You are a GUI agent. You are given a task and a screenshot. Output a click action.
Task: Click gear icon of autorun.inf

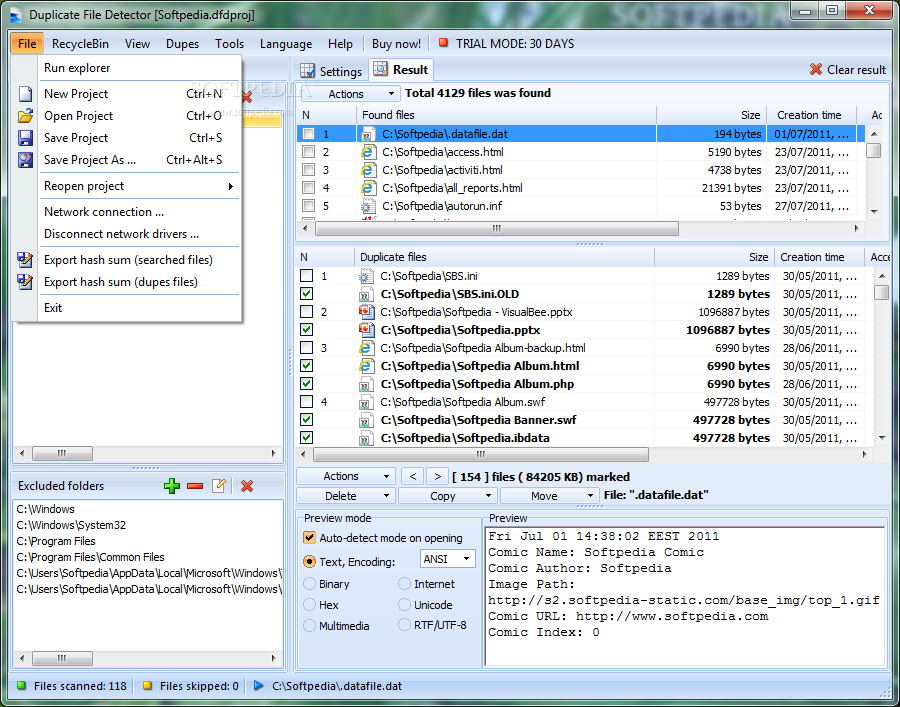368,206
